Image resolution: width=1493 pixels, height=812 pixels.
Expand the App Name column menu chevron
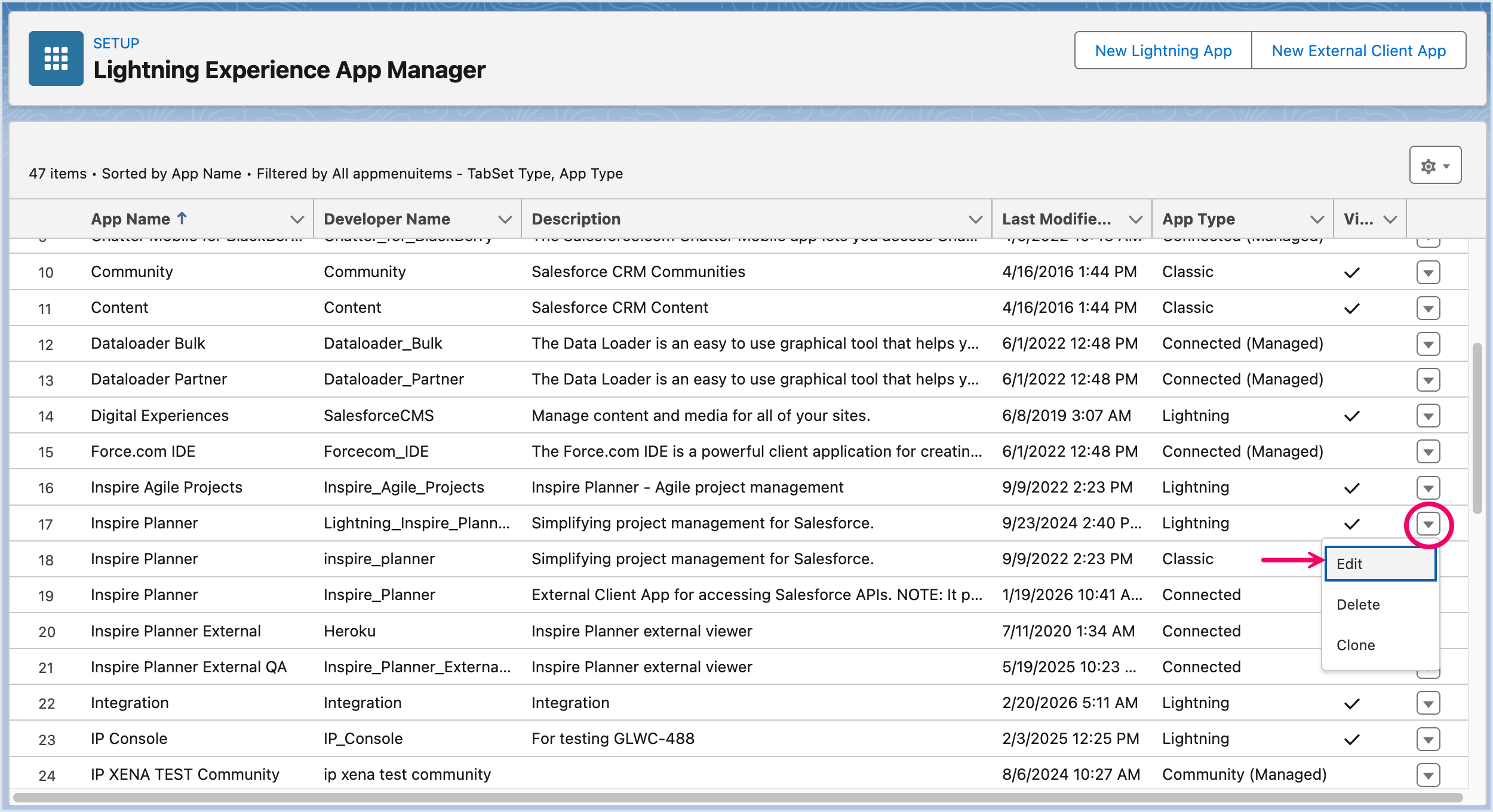pos(297,219)
